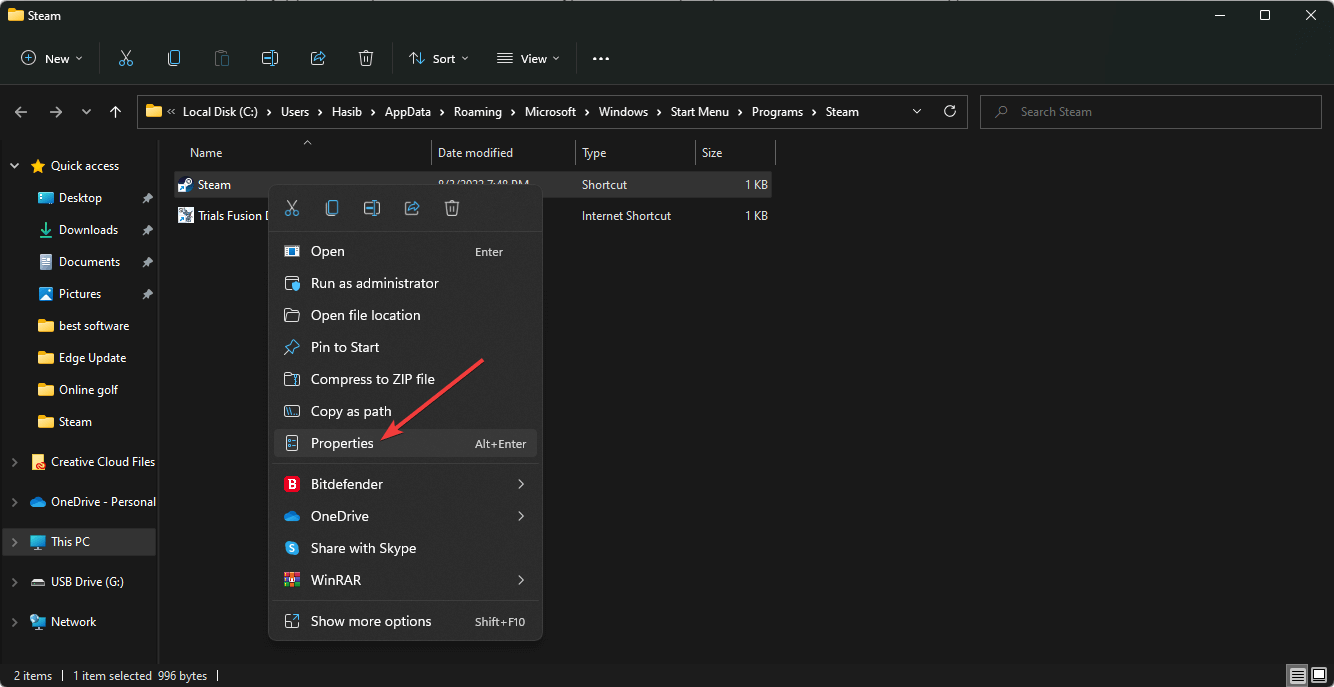Click the Steam shortcut file icon
The width and height of the screenshot is (1334, 687).
coord(186,185)
